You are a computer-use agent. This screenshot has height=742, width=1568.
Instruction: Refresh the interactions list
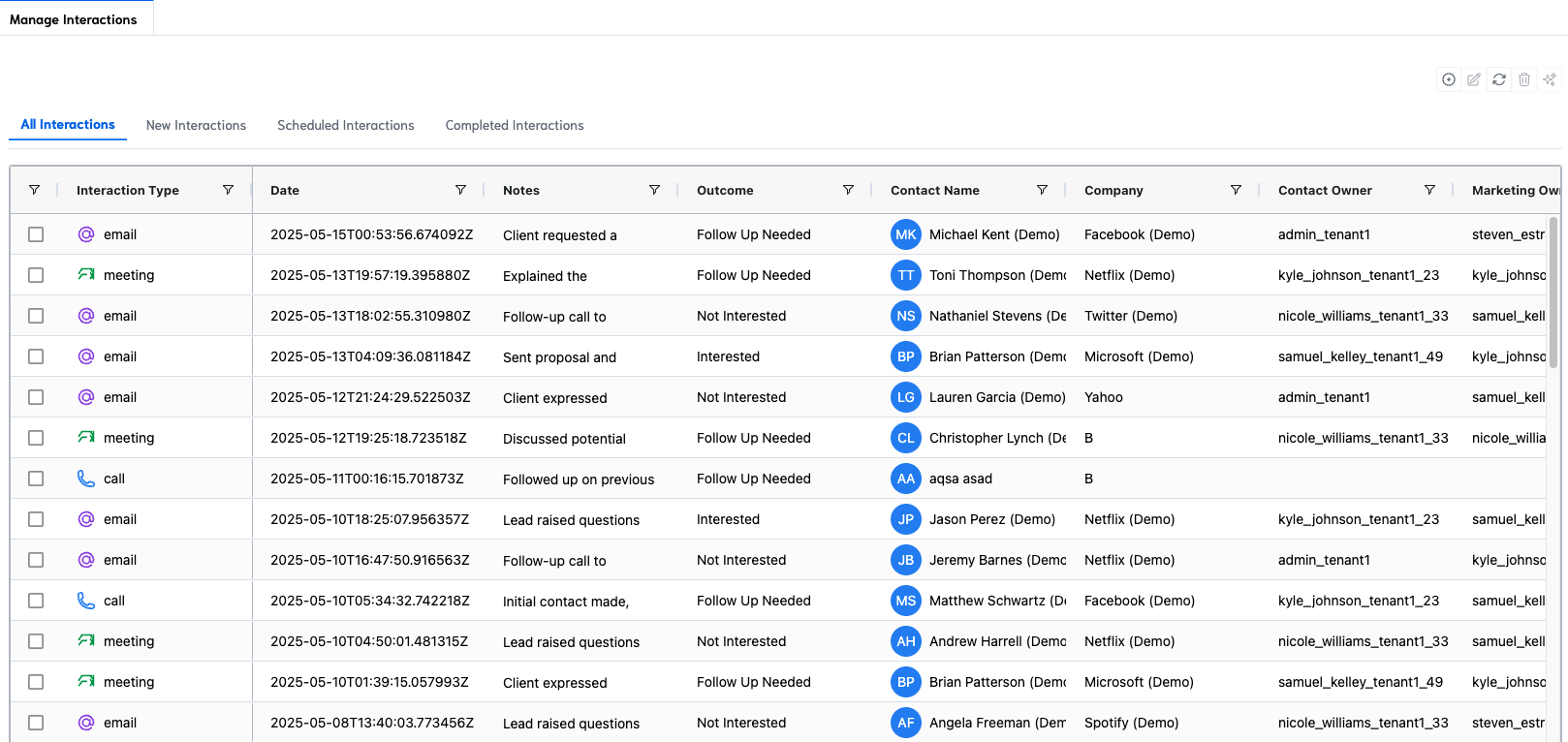coord(1499,79)
